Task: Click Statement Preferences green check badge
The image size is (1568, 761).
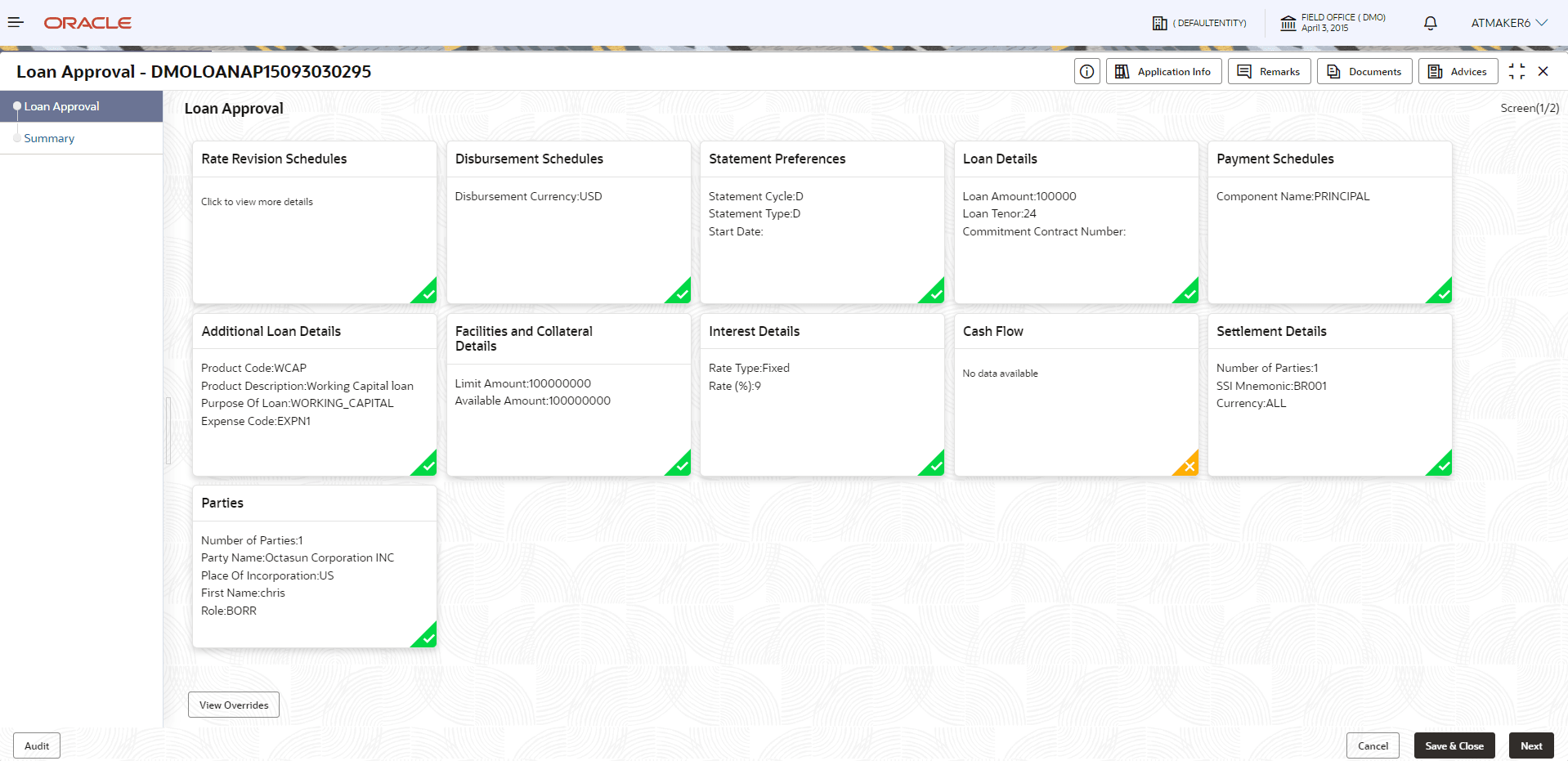Action: [x=934, y=293]
